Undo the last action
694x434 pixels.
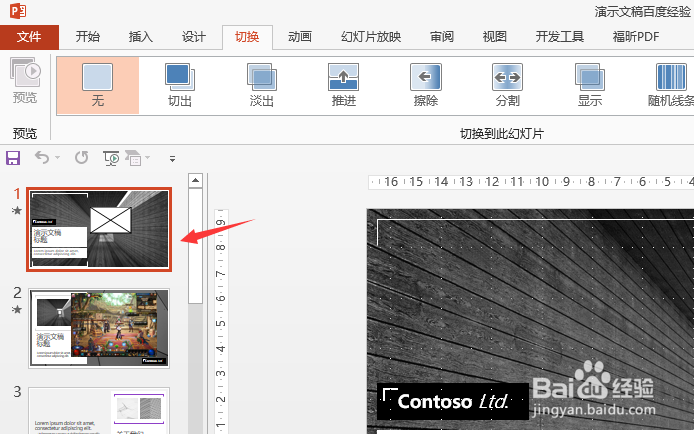[x=42, y=157]
